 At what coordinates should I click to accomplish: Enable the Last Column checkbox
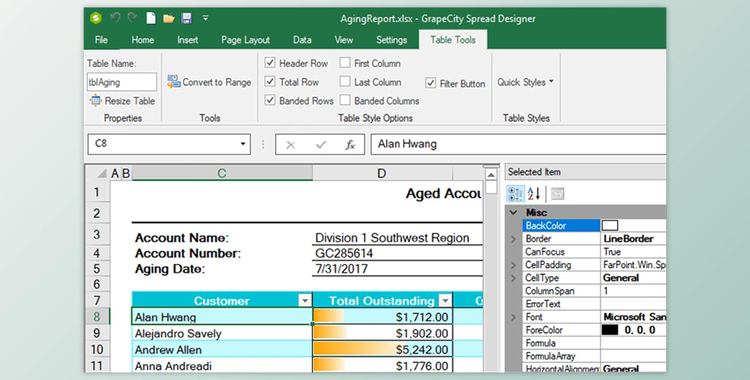tap(345, 81)
